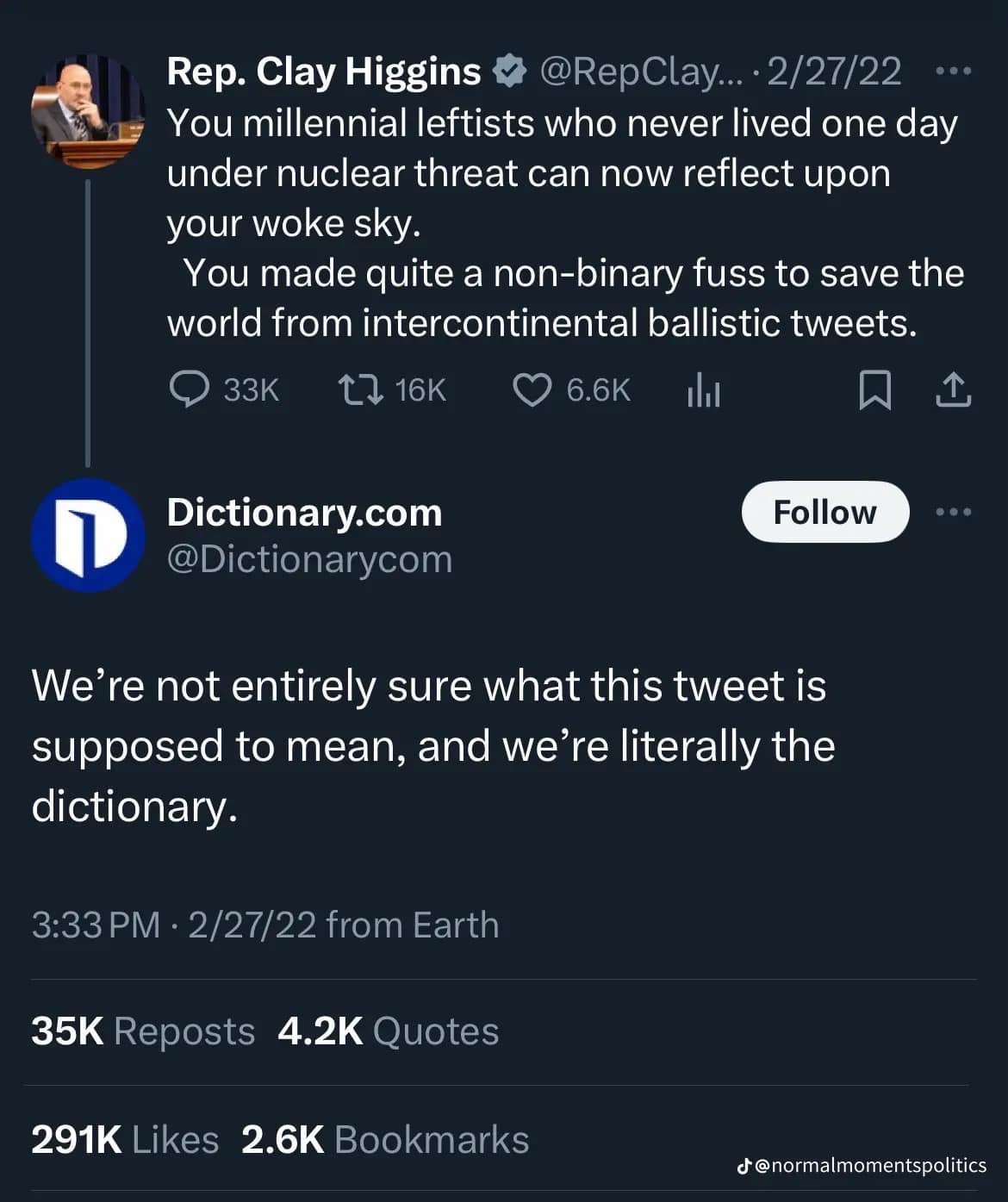Open Clay Higgins' profile picture

click(x=88, y=111)
